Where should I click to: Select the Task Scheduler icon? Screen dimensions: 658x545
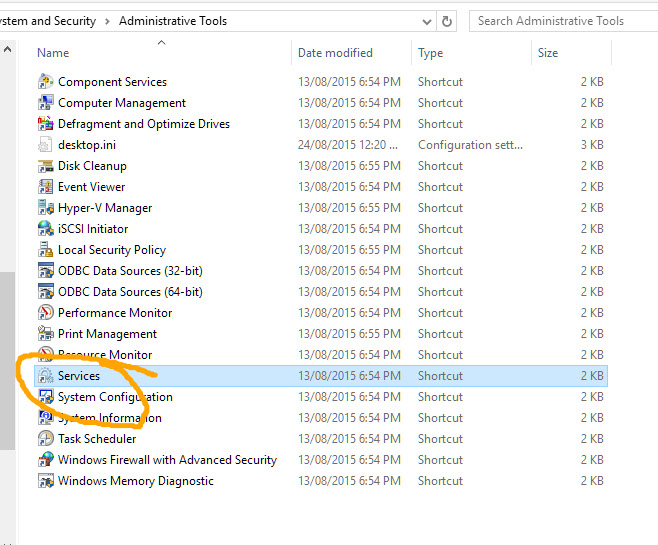pos(45,439)
